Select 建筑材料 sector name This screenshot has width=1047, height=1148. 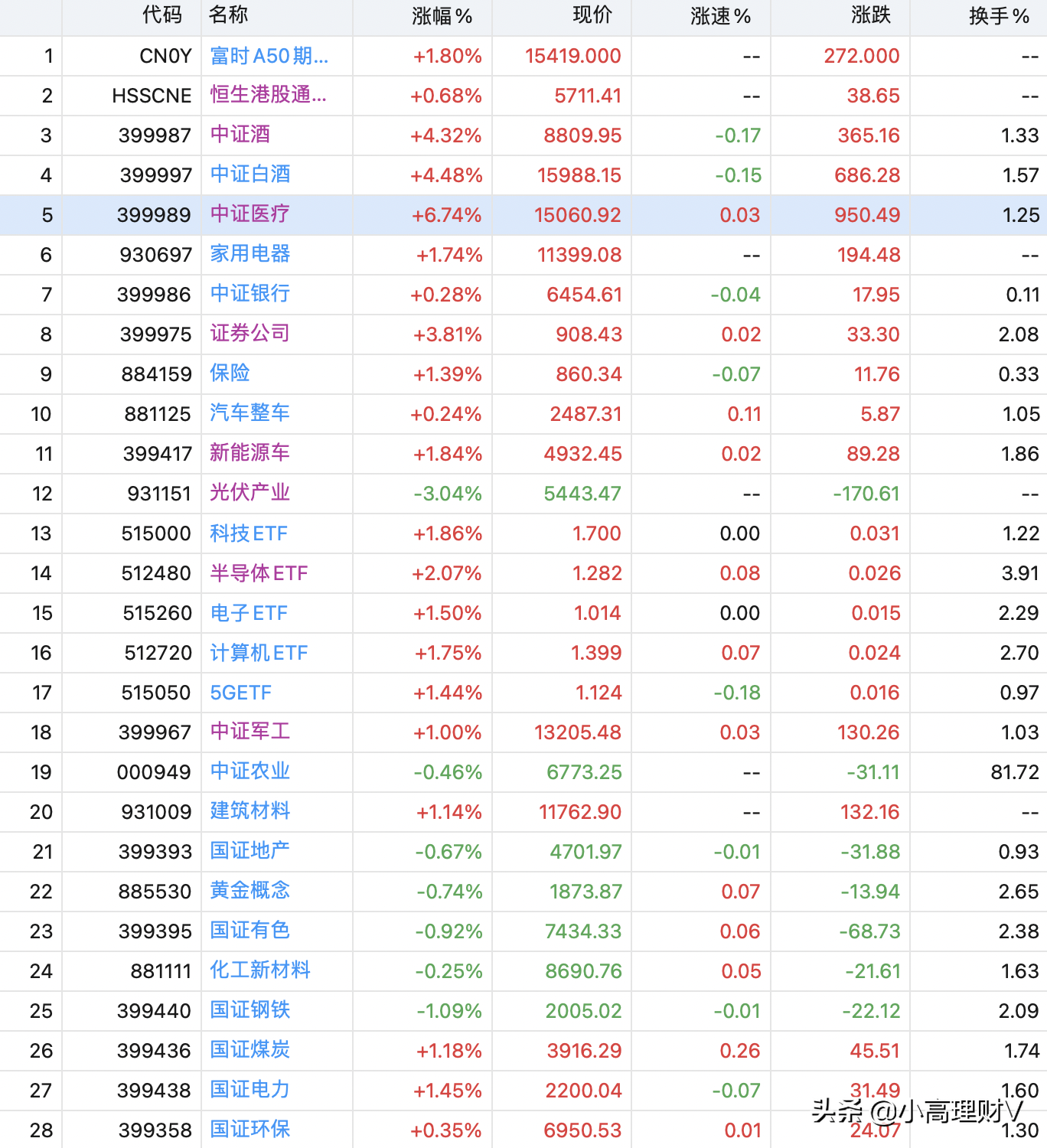pos(250,812)
